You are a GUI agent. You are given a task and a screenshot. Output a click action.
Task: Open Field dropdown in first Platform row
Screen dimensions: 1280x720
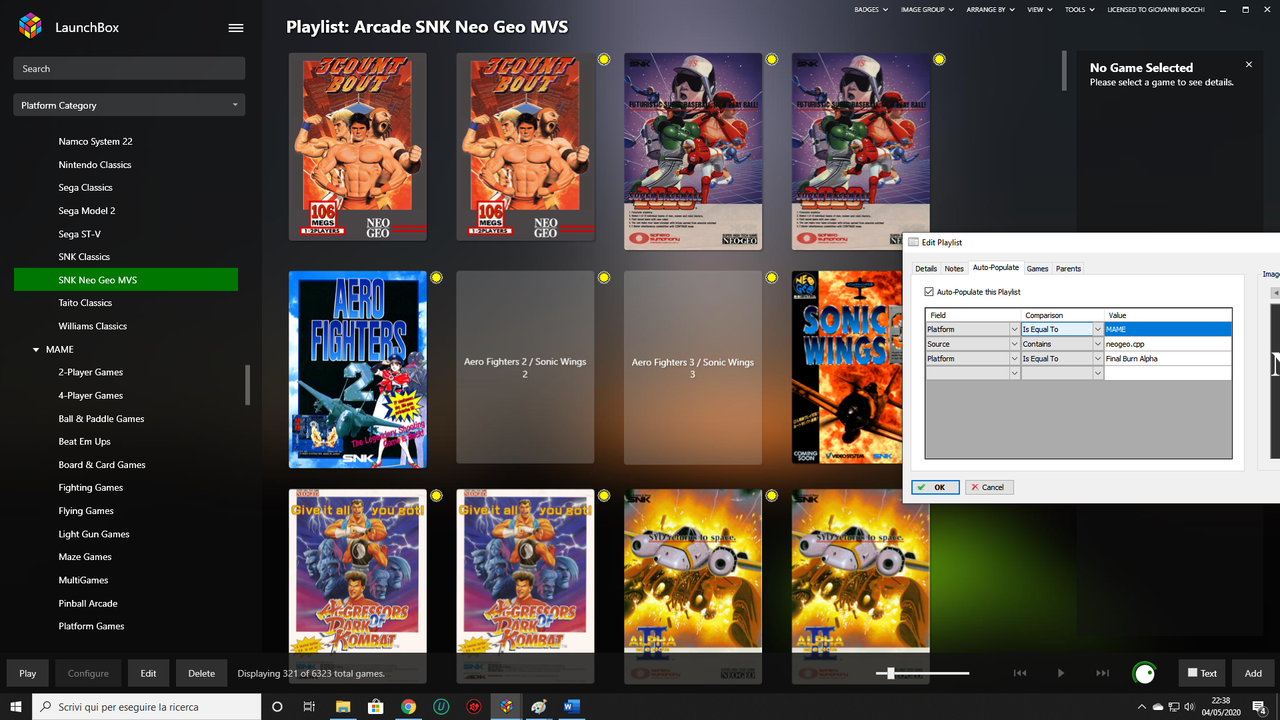1015,329
